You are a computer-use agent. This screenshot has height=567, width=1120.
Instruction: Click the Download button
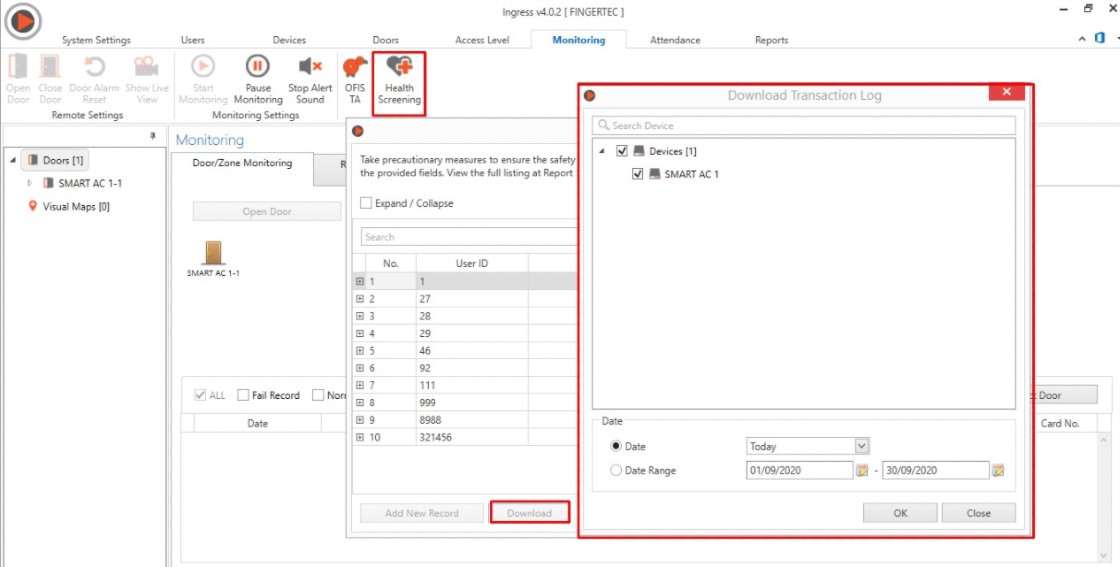coord(529,513)
